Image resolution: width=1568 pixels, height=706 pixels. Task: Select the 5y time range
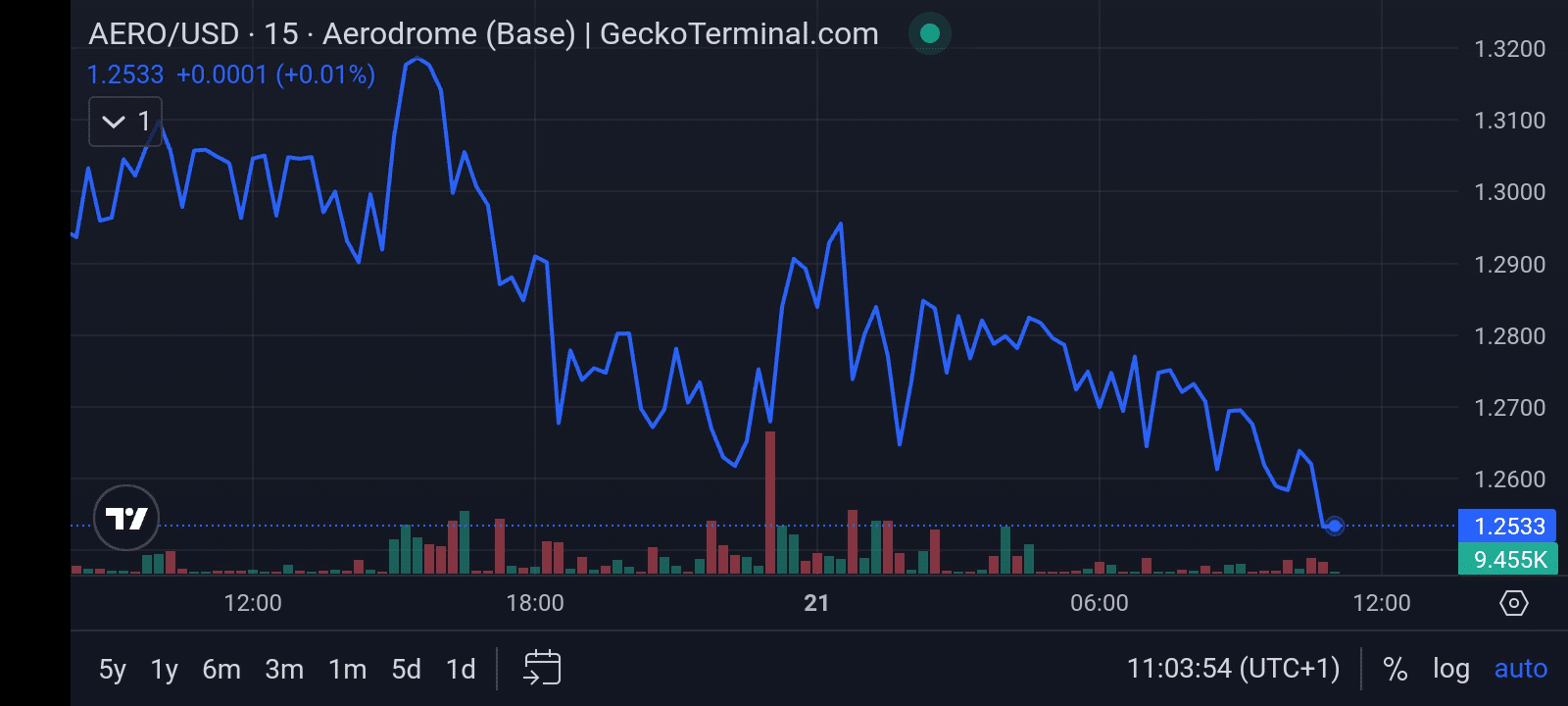coord(113,669)
